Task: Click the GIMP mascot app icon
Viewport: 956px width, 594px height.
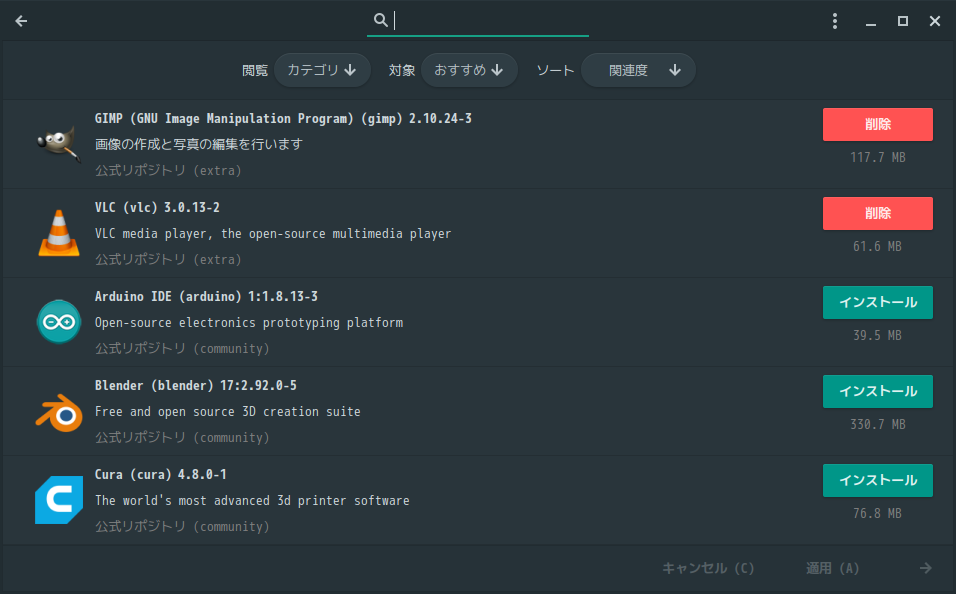Action: (x=59, y=144)
